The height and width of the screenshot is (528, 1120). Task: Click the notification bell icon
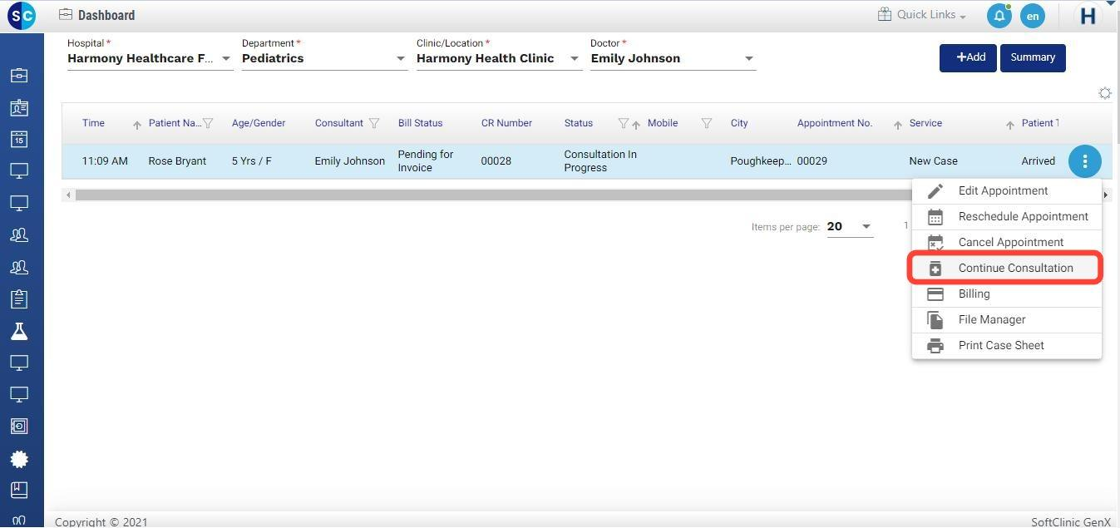[999, 16]
